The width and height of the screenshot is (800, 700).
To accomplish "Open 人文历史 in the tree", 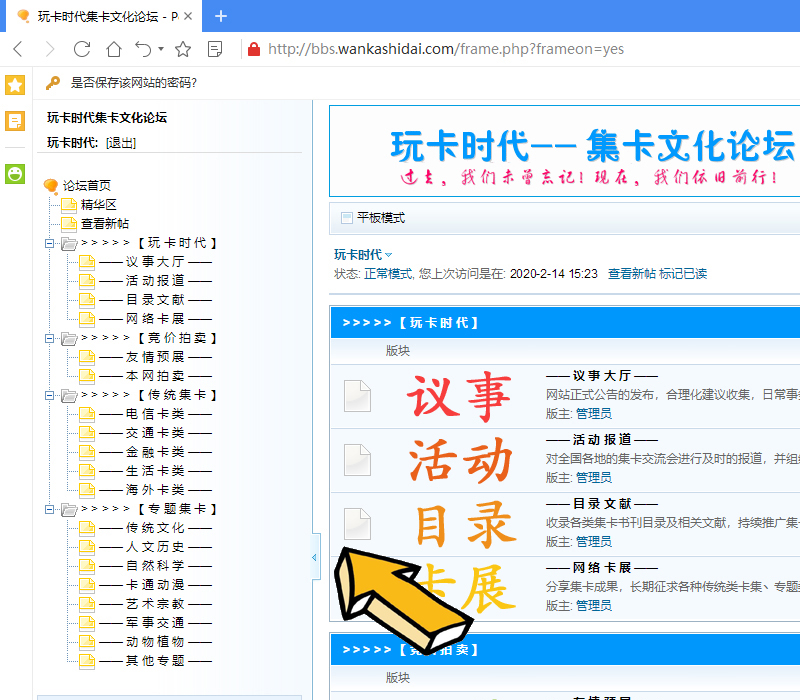I will pos(155,547).
